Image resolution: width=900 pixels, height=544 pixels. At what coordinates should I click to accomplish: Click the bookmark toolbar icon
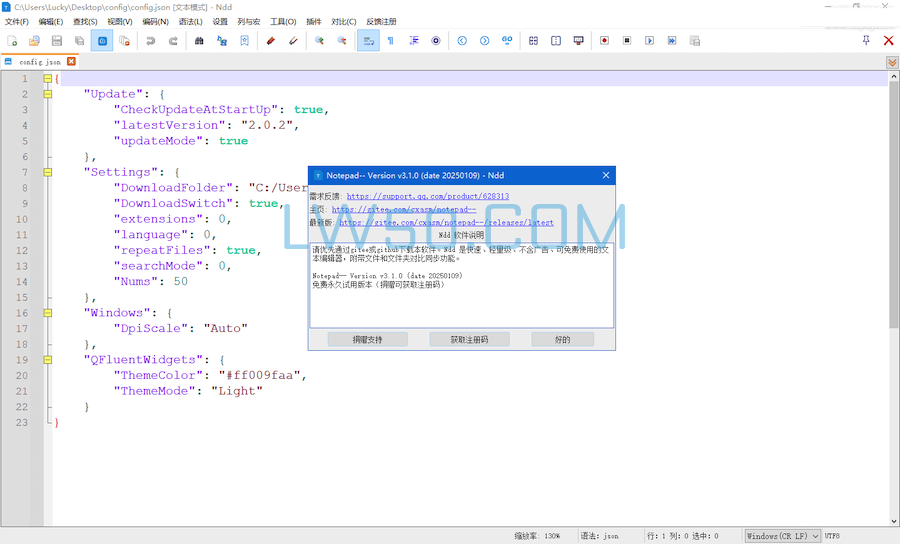point(245,41)
